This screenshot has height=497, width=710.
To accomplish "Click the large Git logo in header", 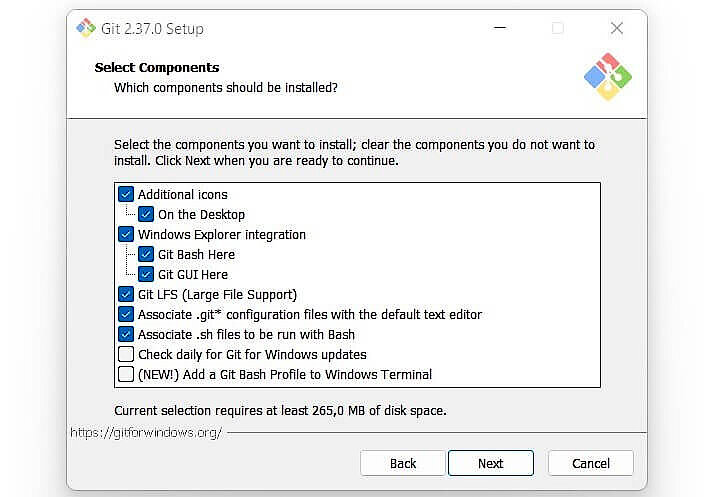I will pos(607,76).
